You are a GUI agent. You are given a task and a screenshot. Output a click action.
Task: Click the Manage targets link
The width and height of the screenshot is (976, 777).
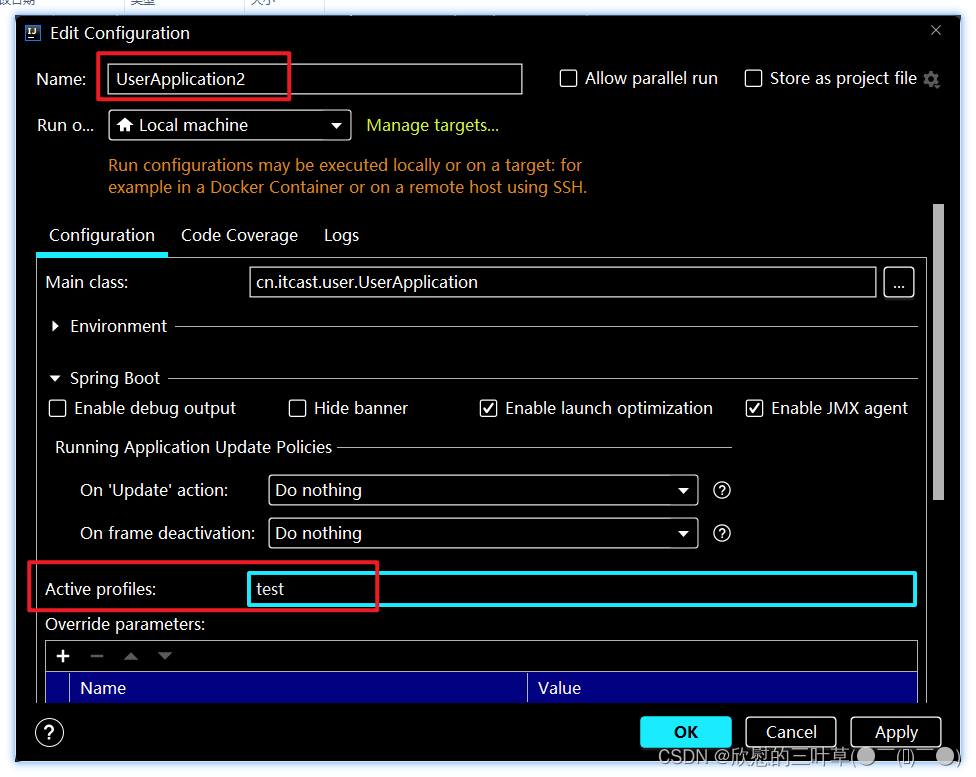tap(433, 125)
